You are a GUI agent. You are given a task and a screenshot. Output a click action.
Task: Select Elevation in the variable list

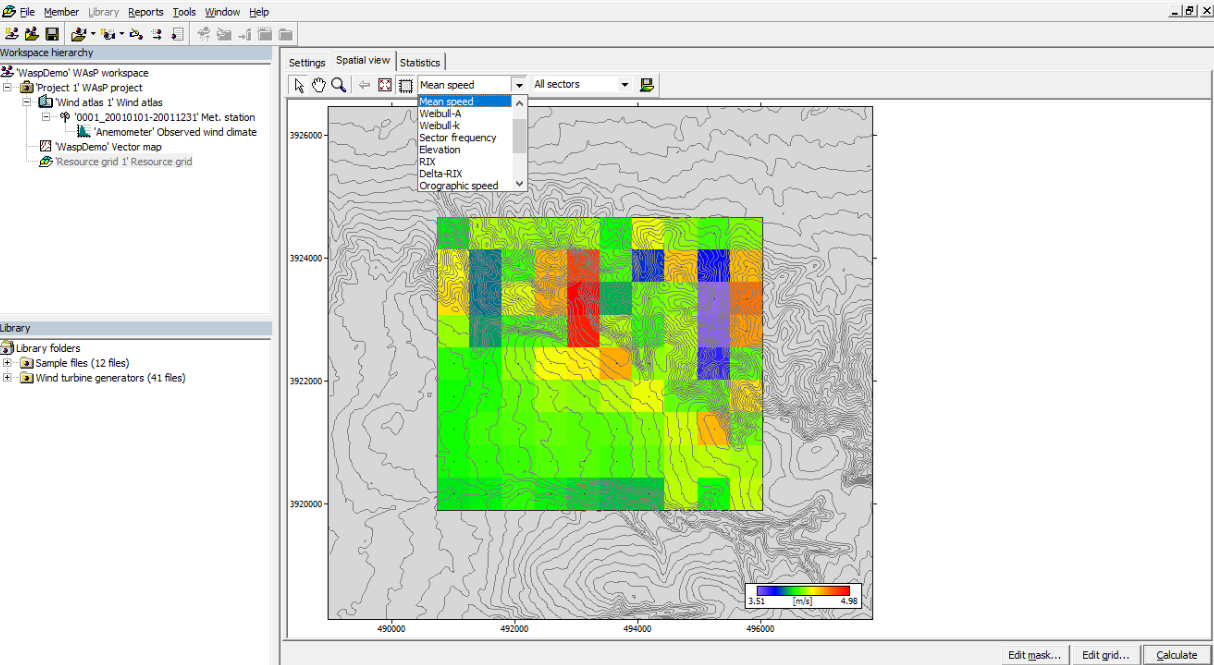440,150
